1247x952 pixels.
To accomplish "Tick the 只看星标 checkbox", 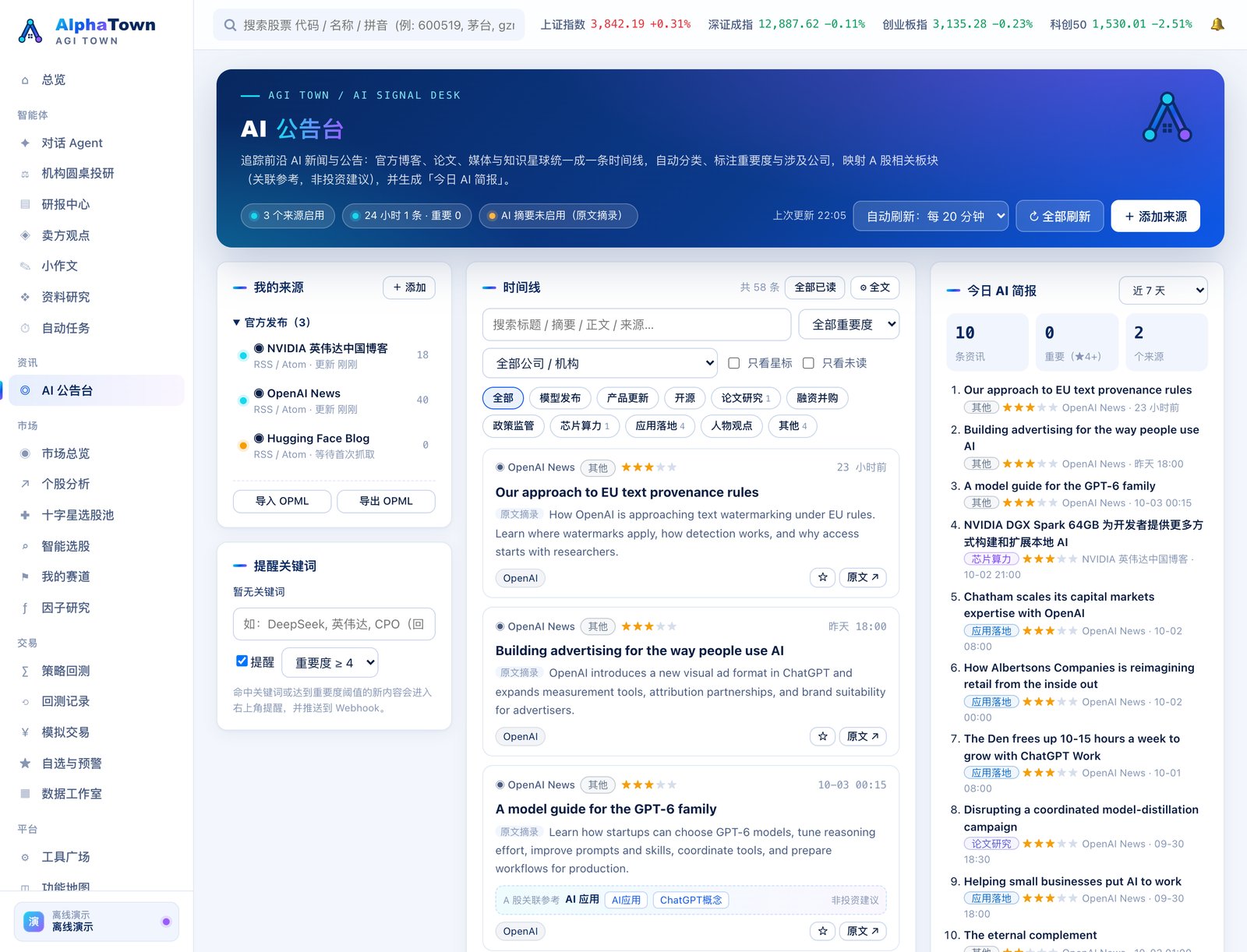I will 733,363.
